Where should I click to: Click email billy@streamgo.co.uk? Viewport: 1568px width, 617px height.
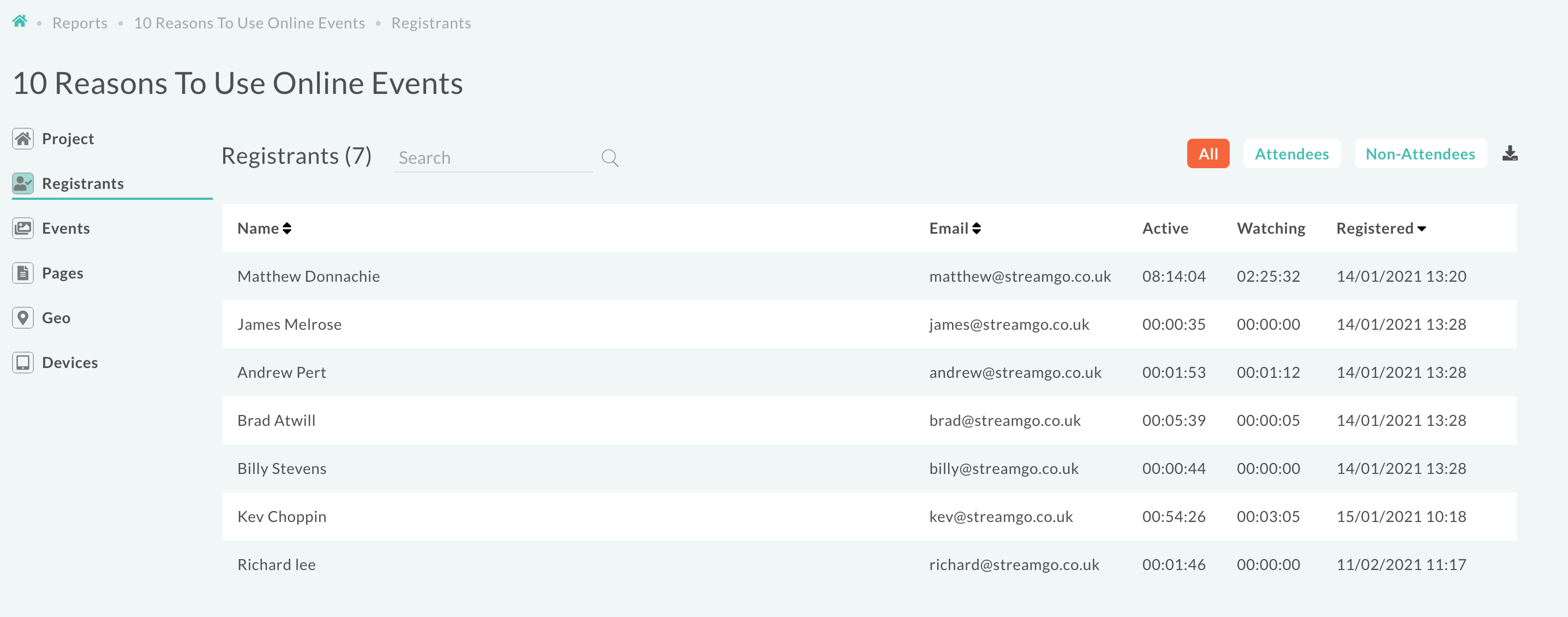[1004, 469]
